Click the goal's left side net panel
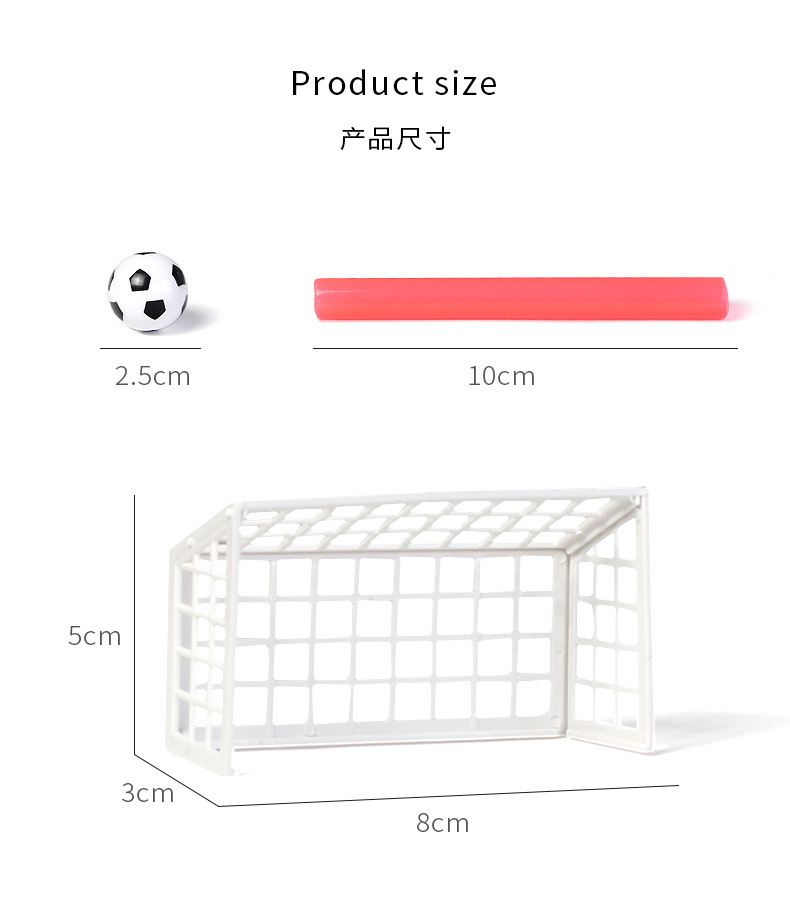The image size is (790, 923). 202,640
